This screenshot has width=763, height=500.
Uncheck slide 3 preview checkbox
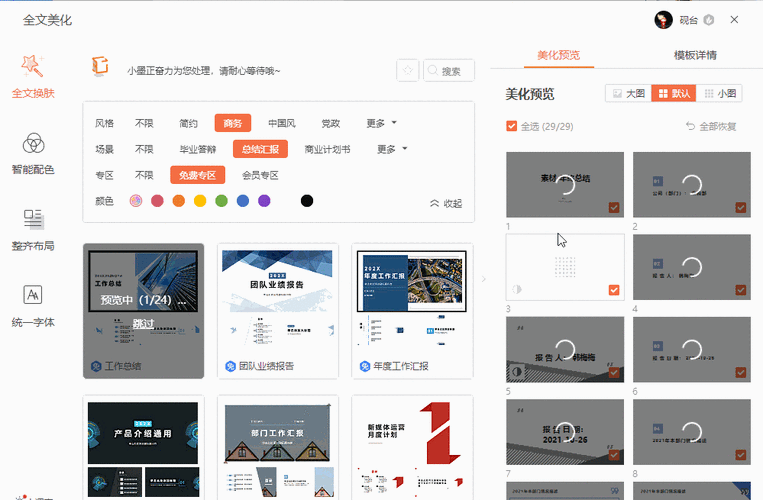point(614,290)
